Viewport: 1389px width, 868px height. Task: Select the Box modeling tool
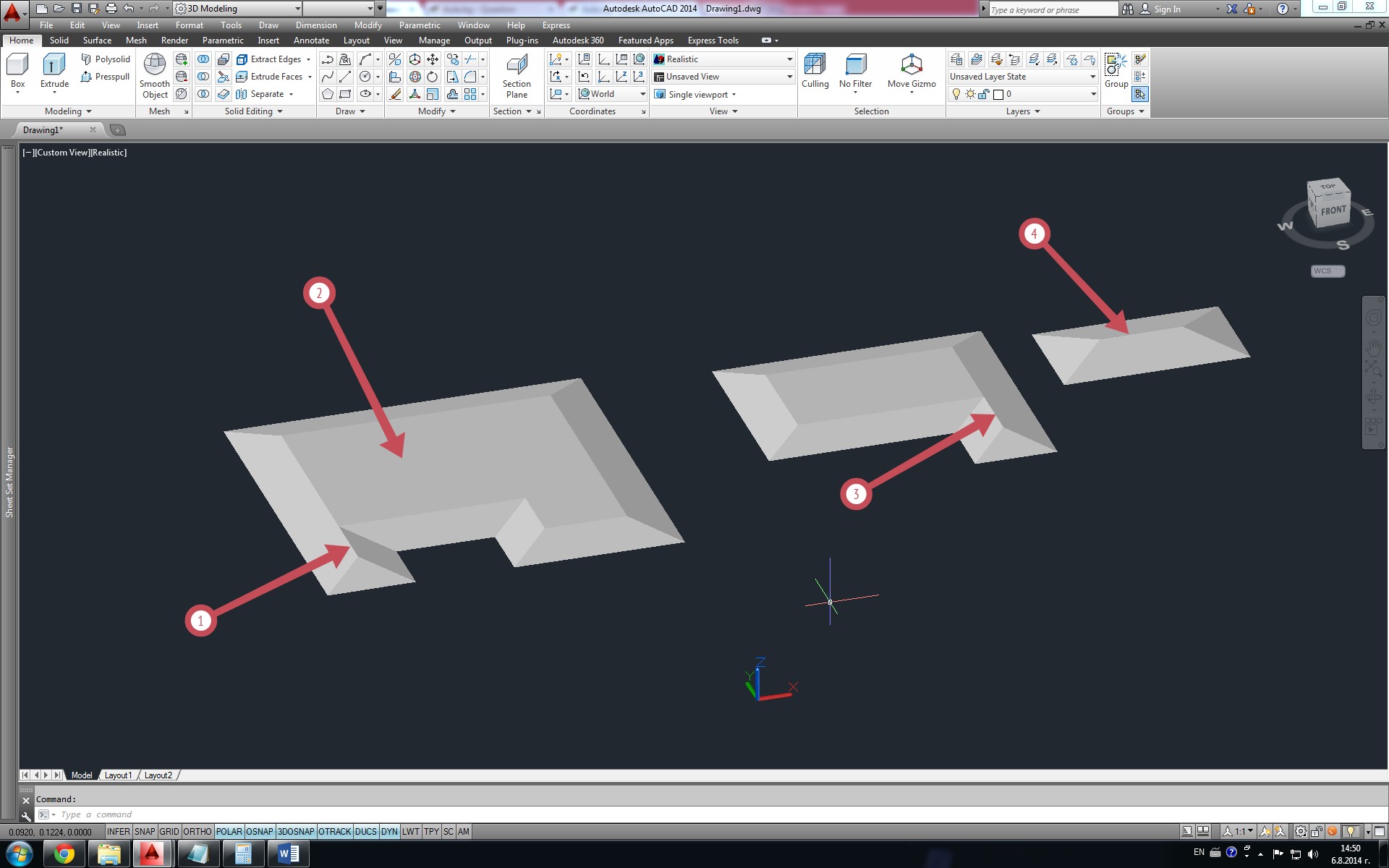(x=17, y=72)
